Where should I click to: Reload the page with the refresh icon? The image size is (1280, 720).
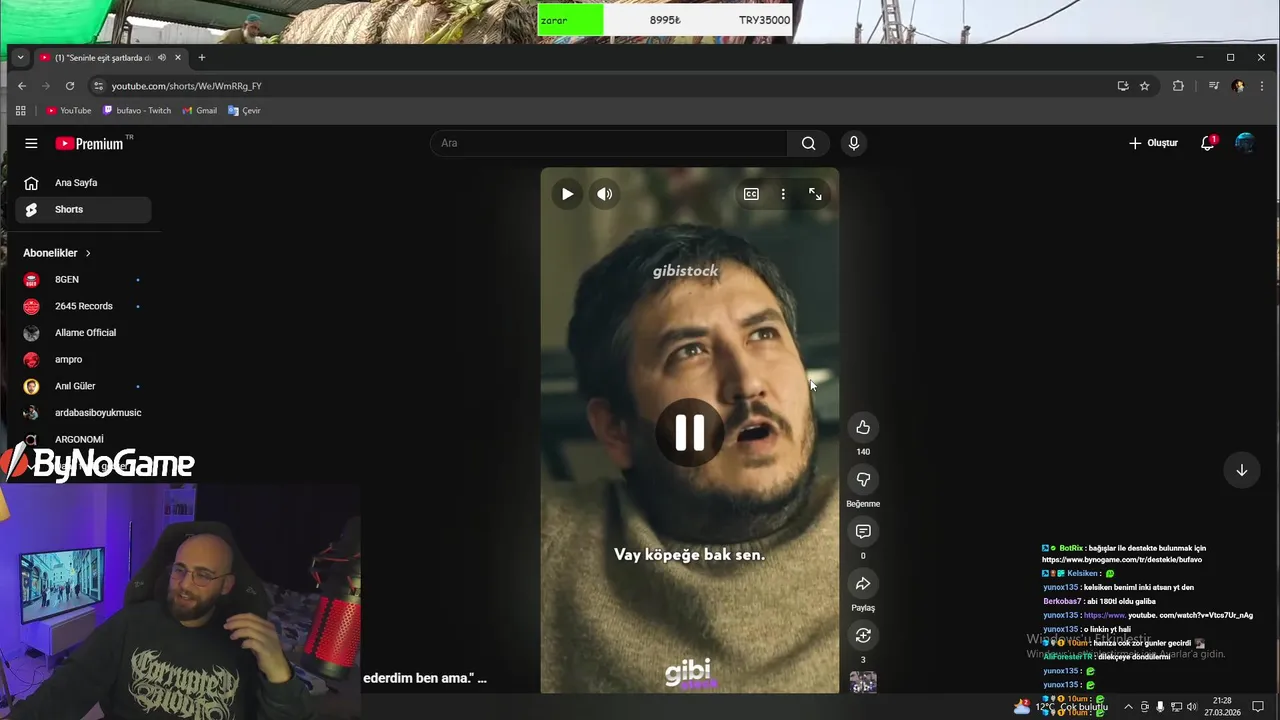point(70,86)
